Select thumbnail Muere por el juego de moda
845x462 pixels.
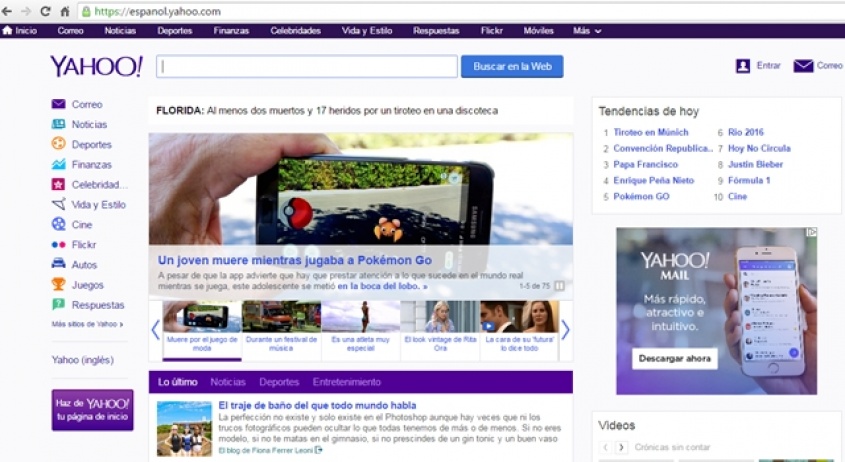pos(202,330)
